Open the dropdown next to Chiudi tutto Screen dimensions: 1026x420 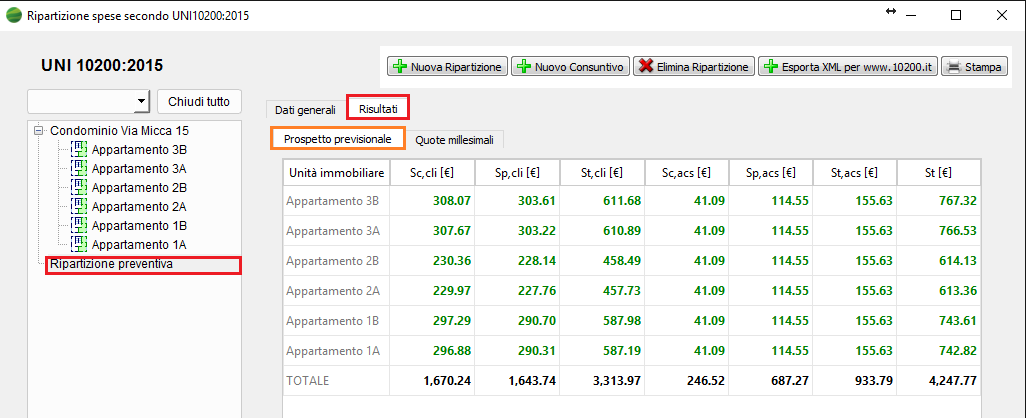pos(139,101)
